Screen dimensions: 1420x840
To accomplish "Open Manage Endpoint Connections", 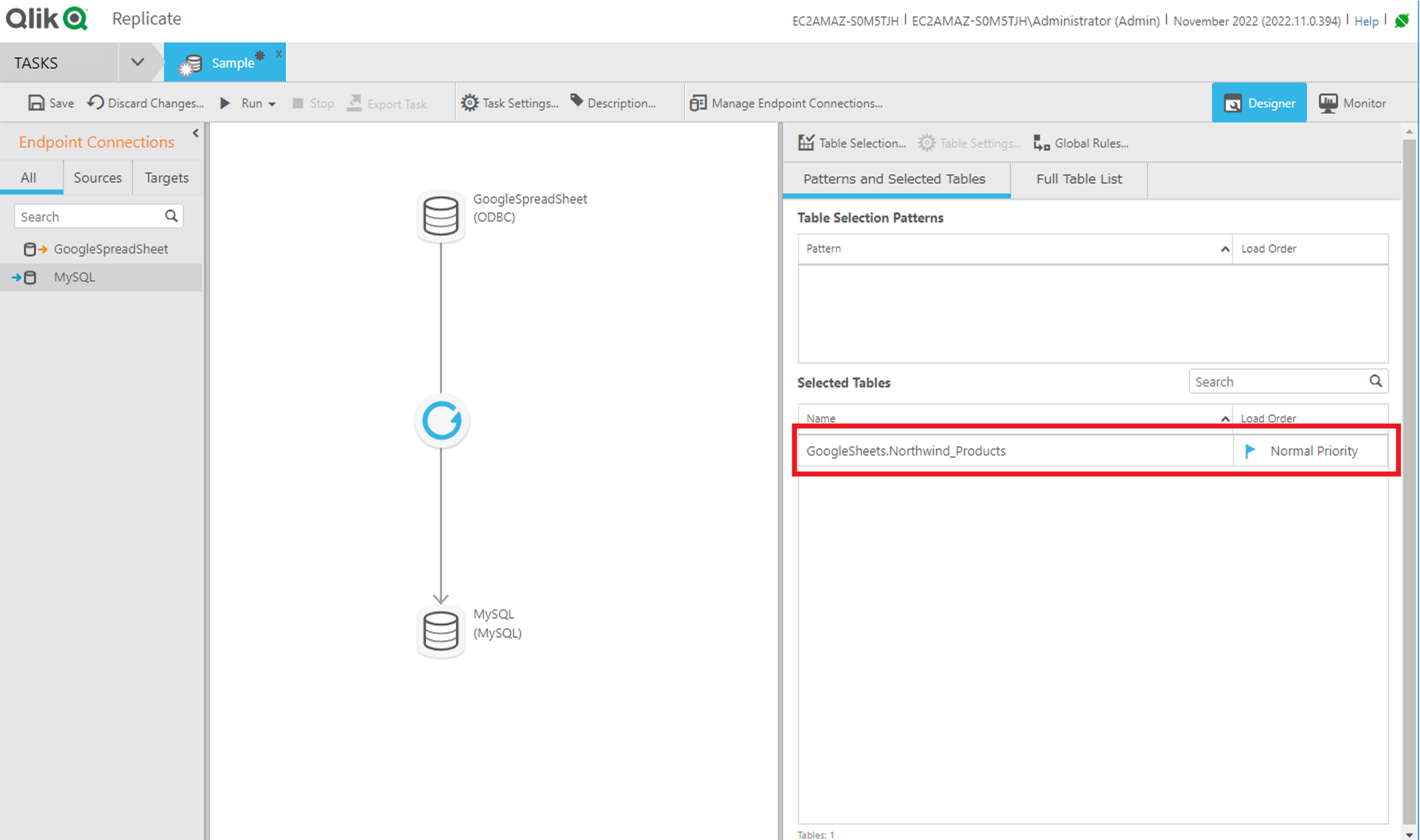I will (x=785, y=103).
